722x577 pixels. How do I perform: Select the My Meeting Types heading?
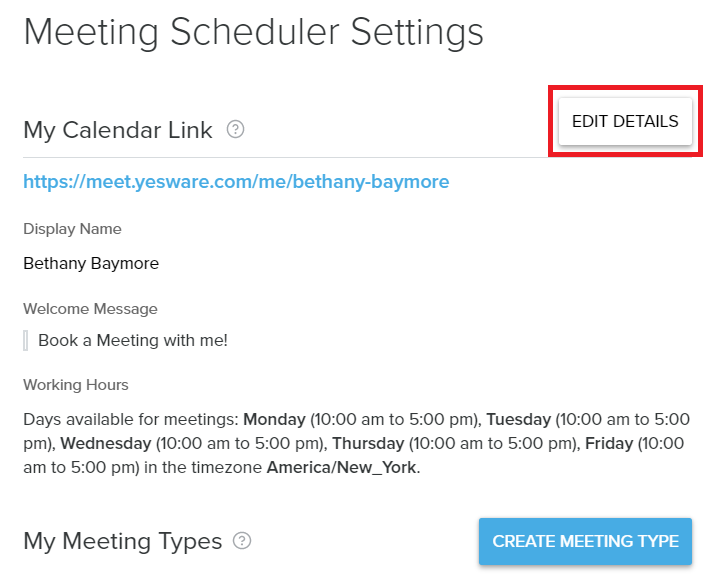tap(122, 541)
